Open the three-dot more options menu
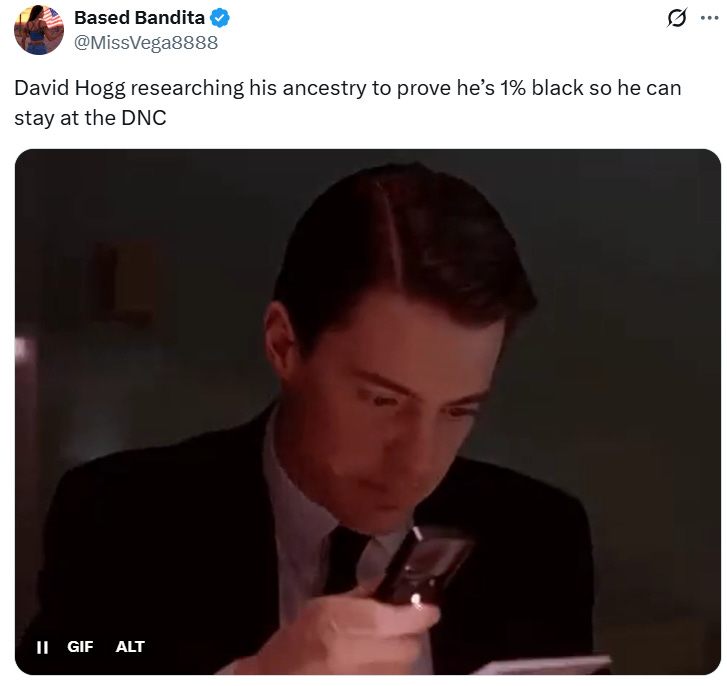This screenshot has height=686, width=727. pos(709,18)
